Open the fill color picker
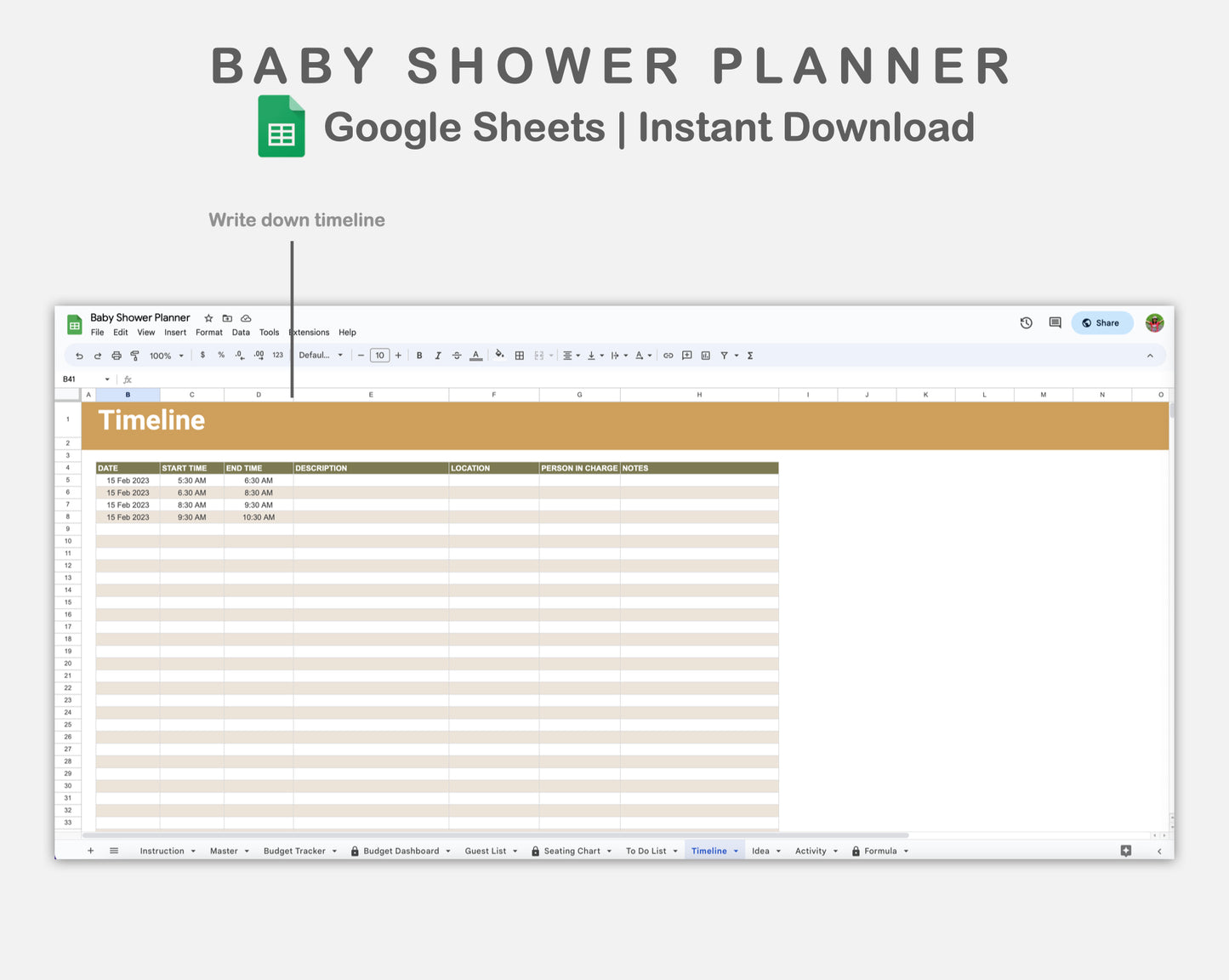1229x980 pixels. (498, 355)
